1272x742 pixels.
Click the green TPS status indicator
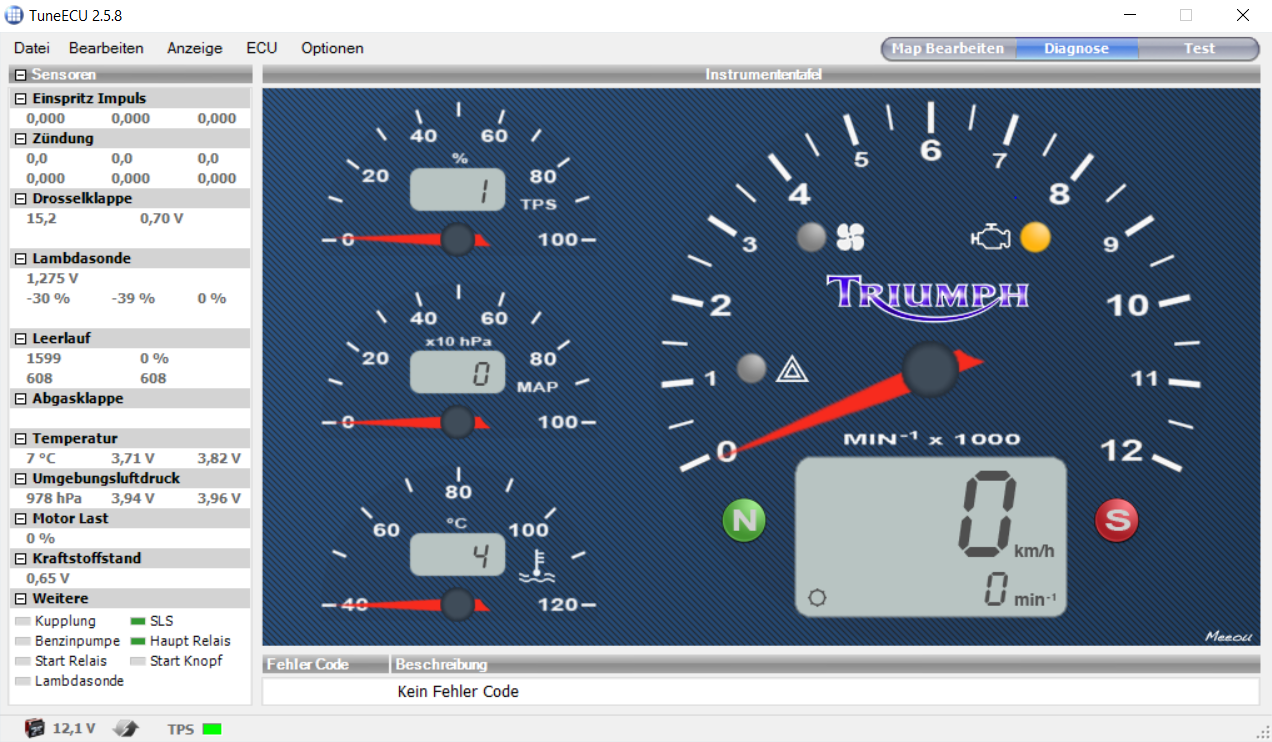pos(212,729)
